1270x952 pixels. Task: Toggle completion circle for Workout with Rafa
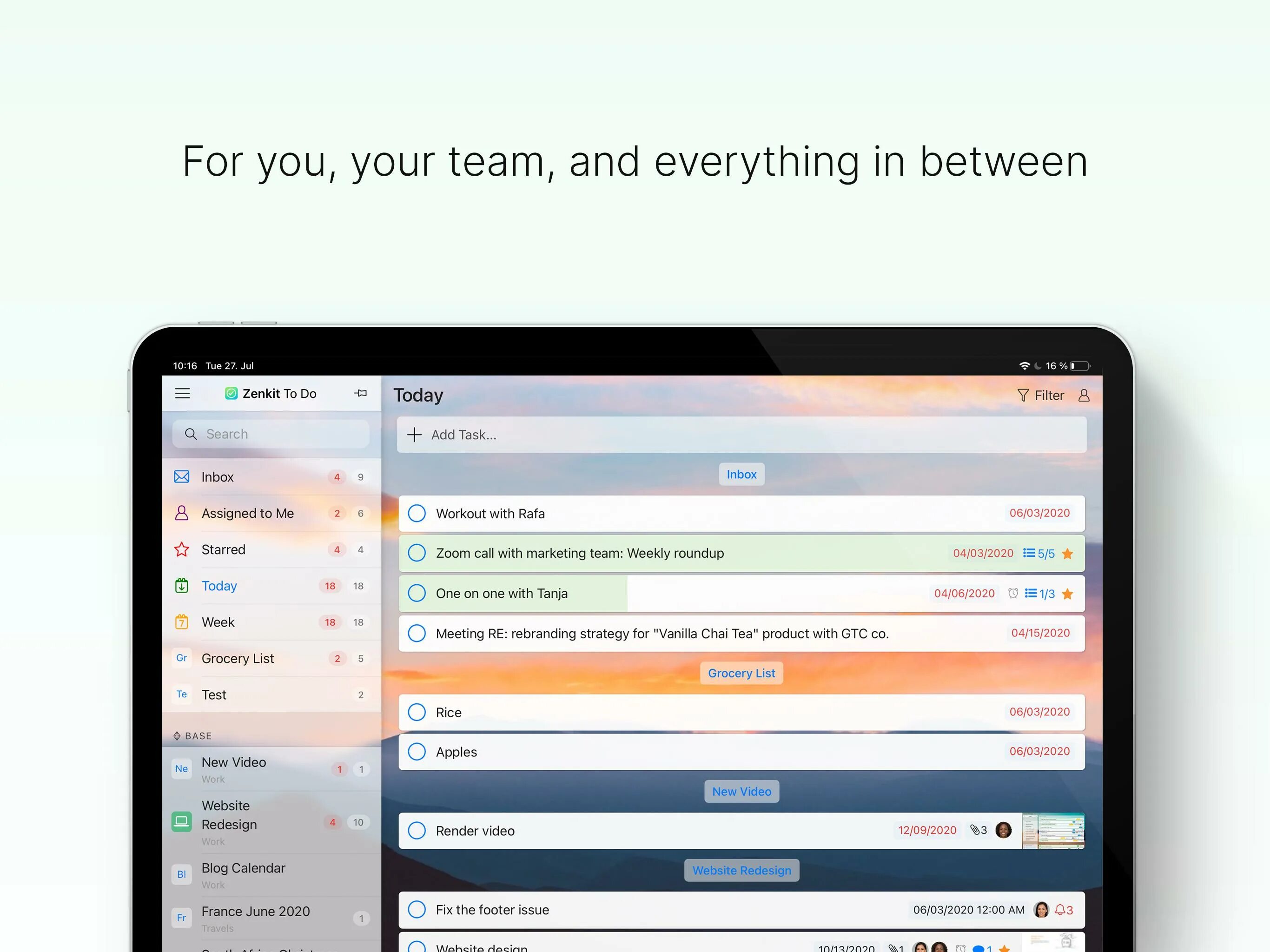(419, 513)
